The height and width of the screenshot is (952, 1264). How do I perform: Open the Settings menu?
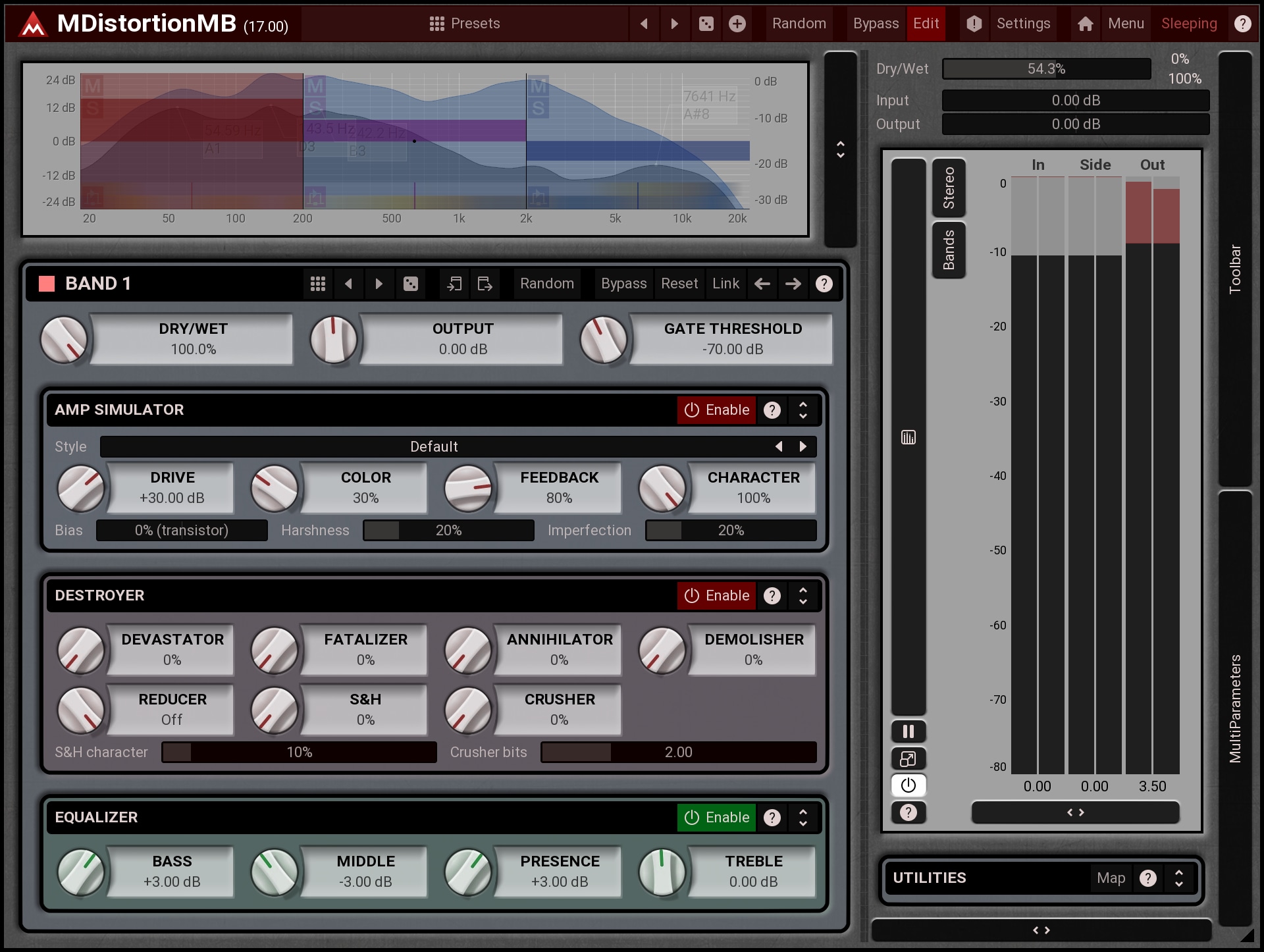(1022, 24)
